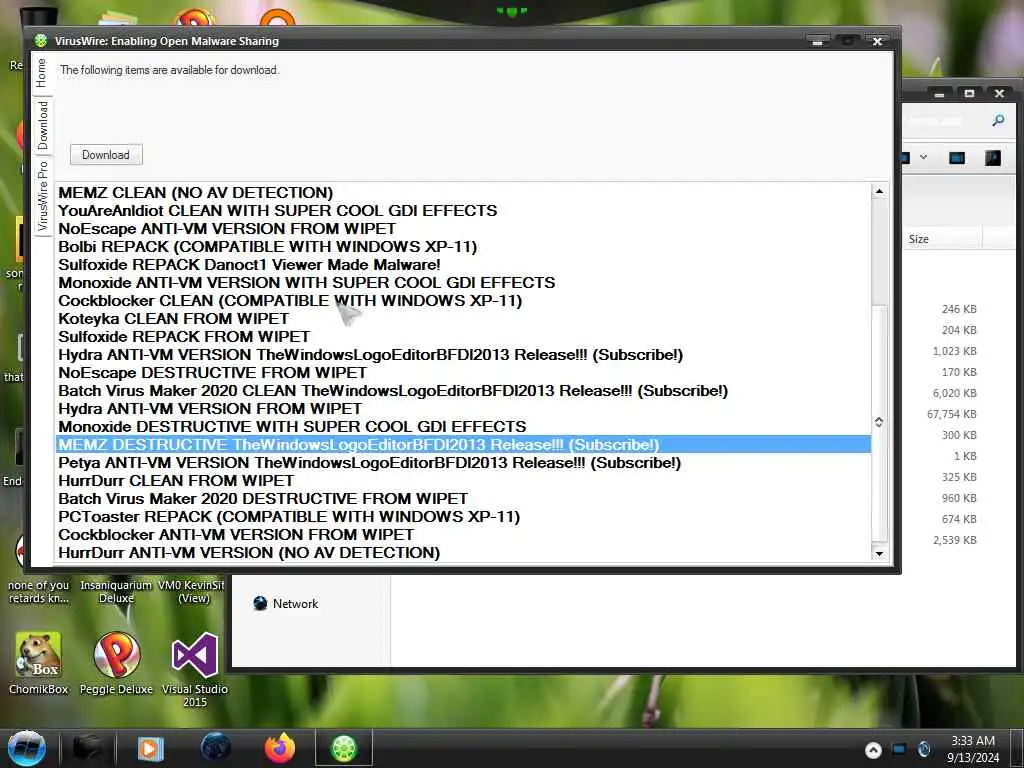Image resolution: width=1024 pixels, height=768 pixels.
Task: Select the 67,754 KB file row
Action: pos(951,414)
